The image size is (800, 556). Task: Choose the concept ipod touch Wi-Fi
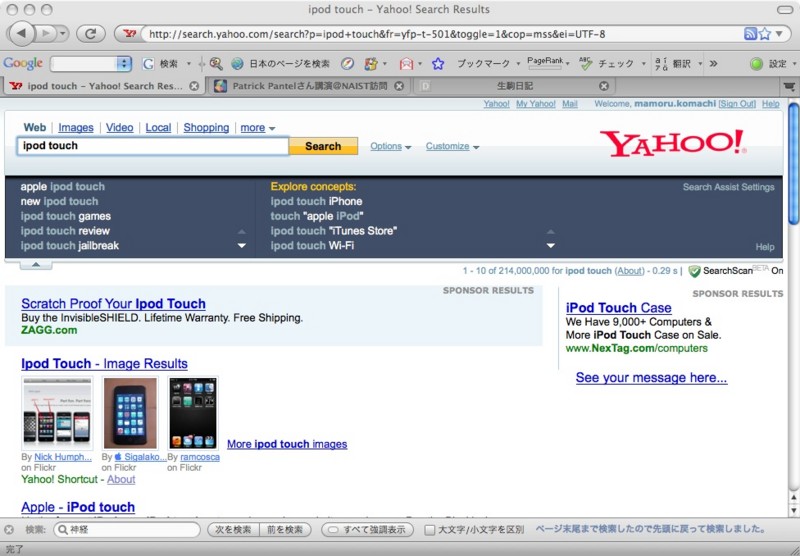[312, 246]
